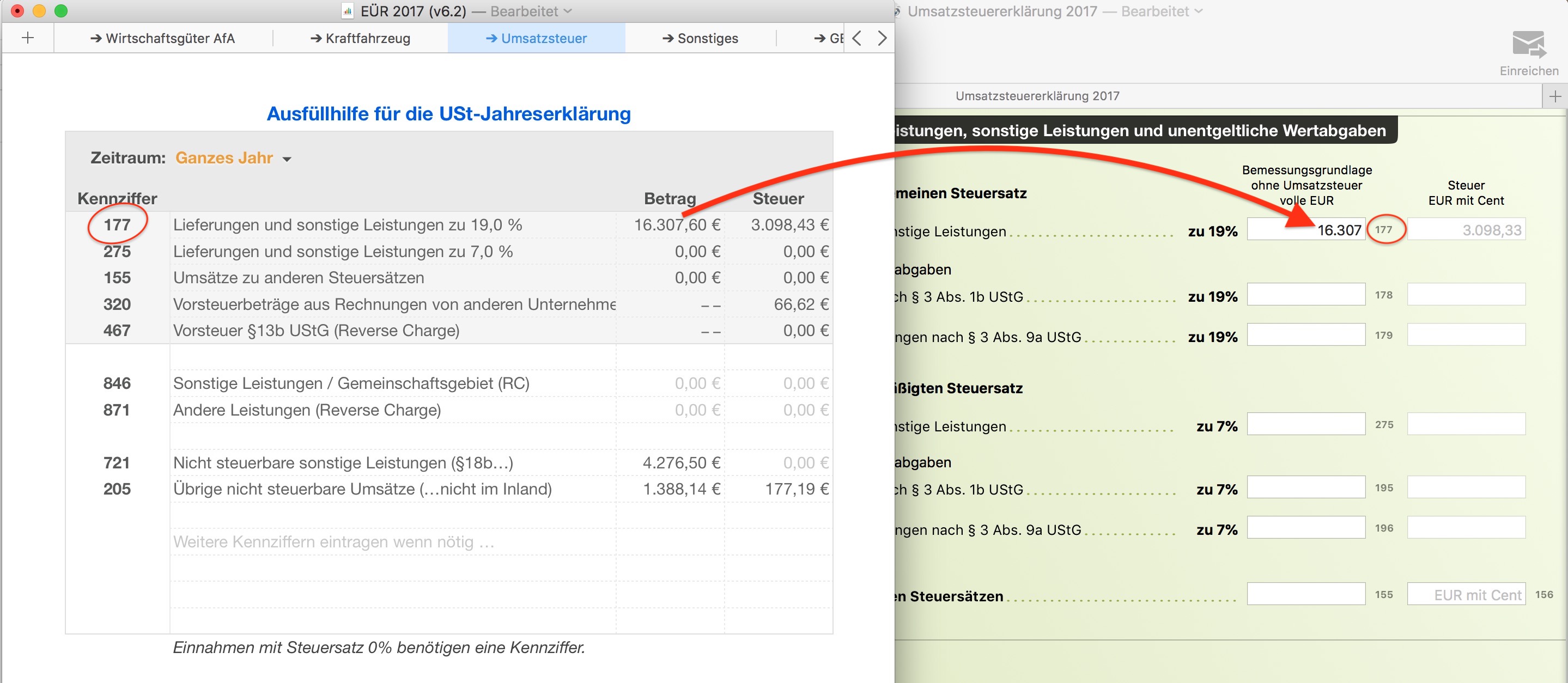Screen dimensions: 1568x683
Task: Click the Umsatzsteuererklärung 2017 document tab
Action: (x=1037, y=96)
